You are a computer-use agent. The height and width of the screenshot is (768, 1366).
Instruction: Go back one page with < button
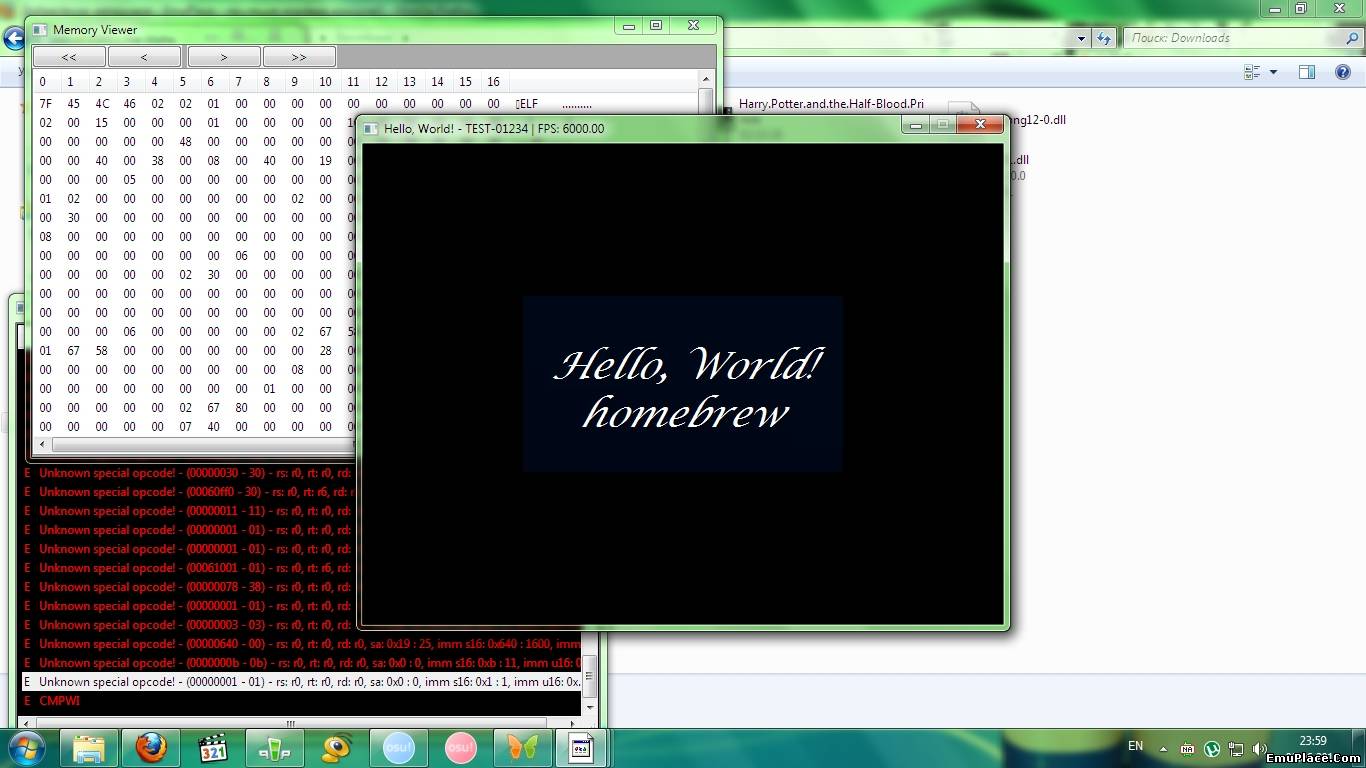144,57
